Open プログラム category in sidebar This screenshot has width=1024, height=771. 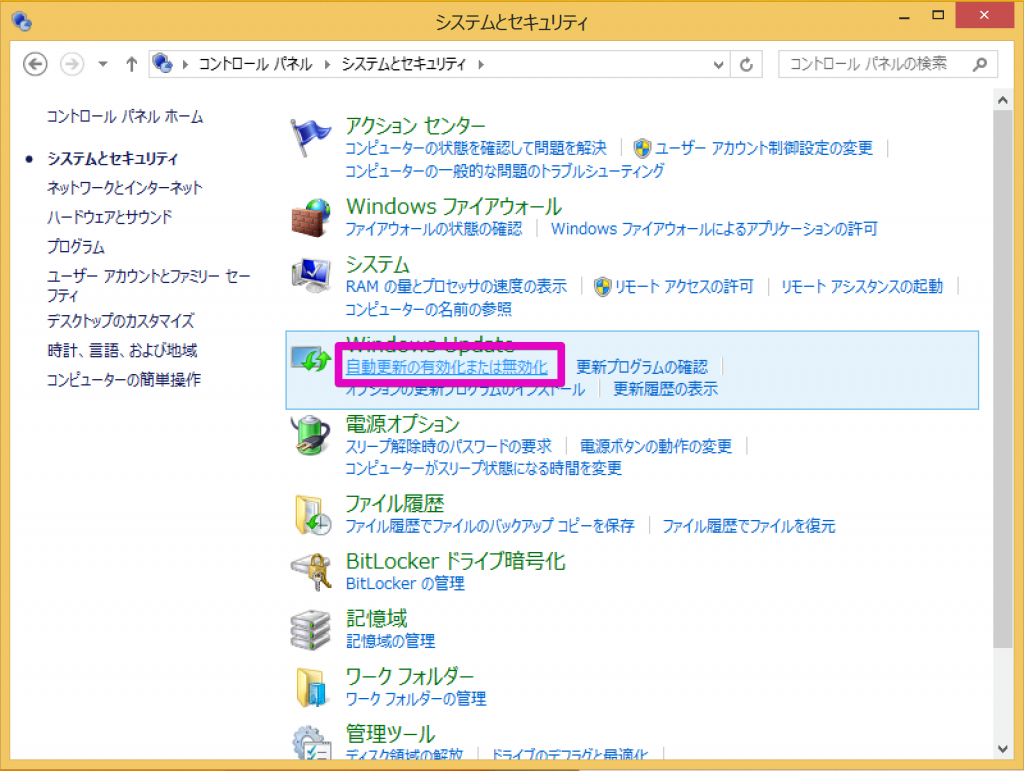(x=76, y=247)
